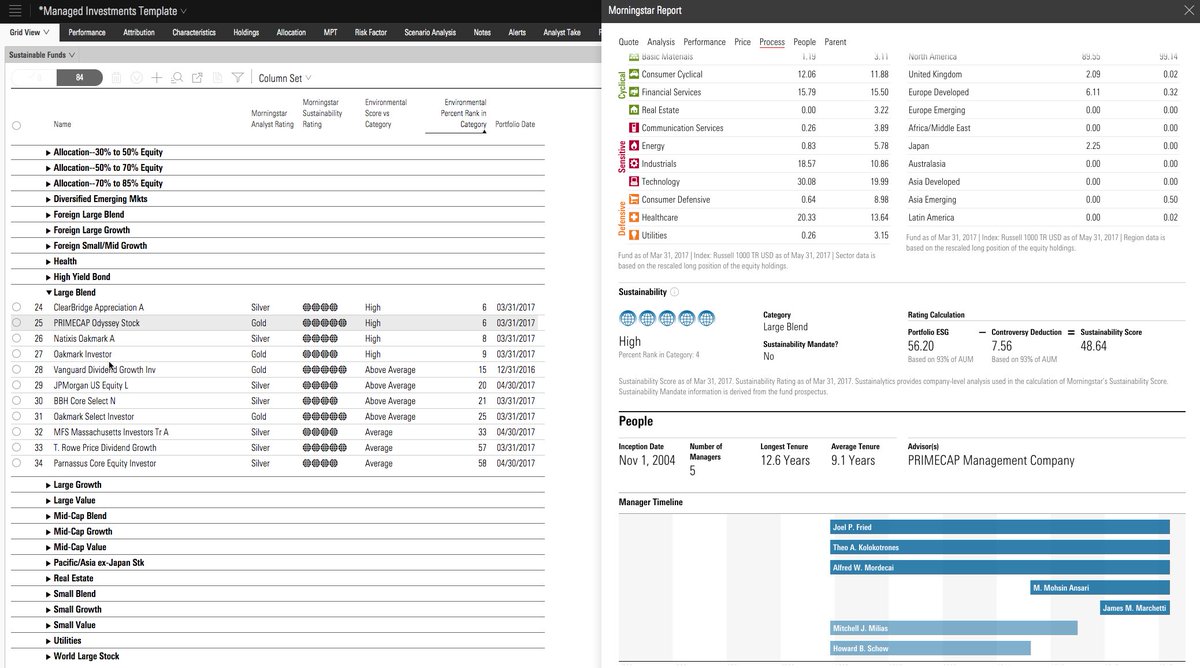The height and width of the screenshot is (668, 1200).
Task: Toggle the select-all radio next to Name
Action: pos(16,125)
